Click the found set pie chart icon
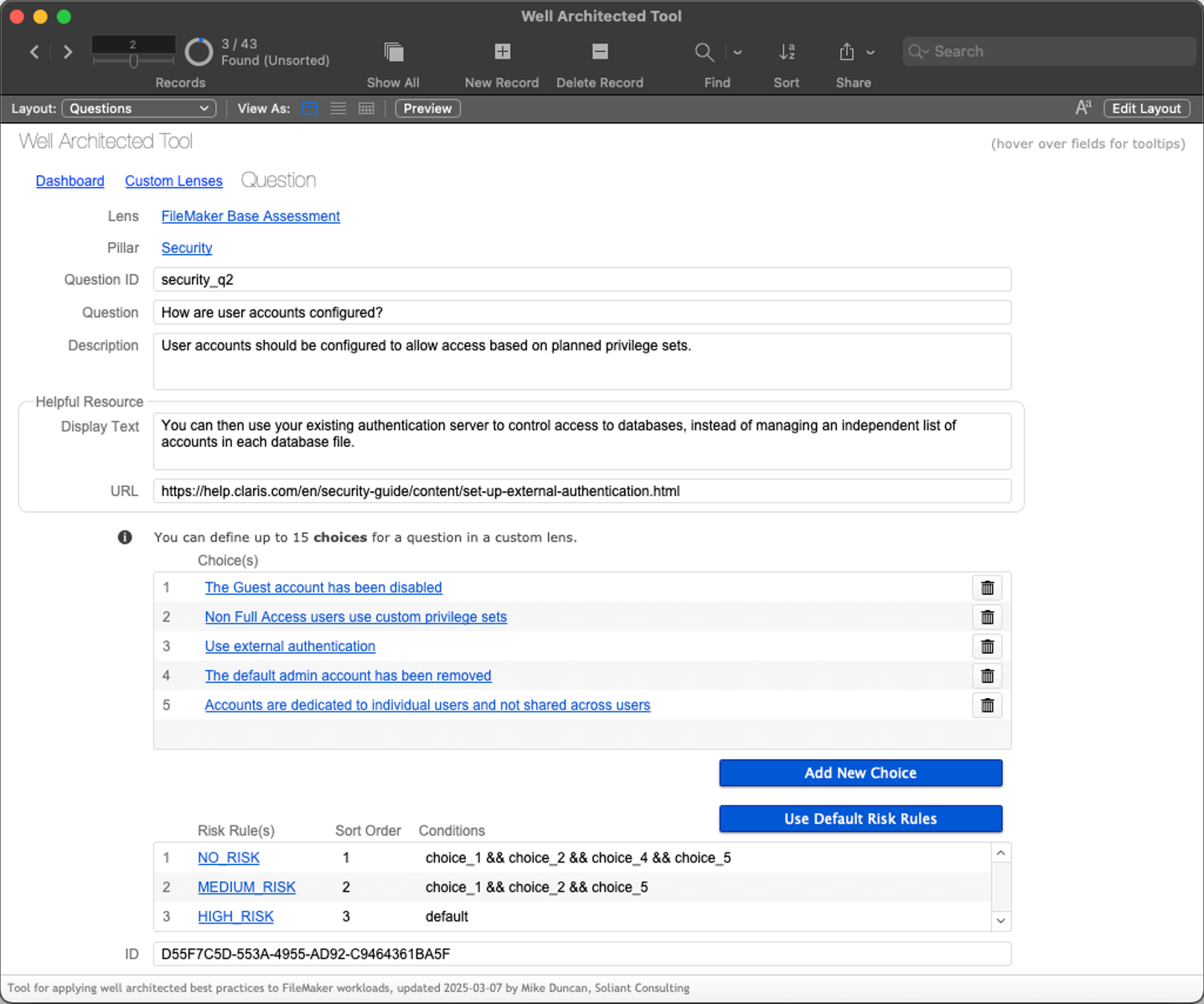 coord(199,52)
